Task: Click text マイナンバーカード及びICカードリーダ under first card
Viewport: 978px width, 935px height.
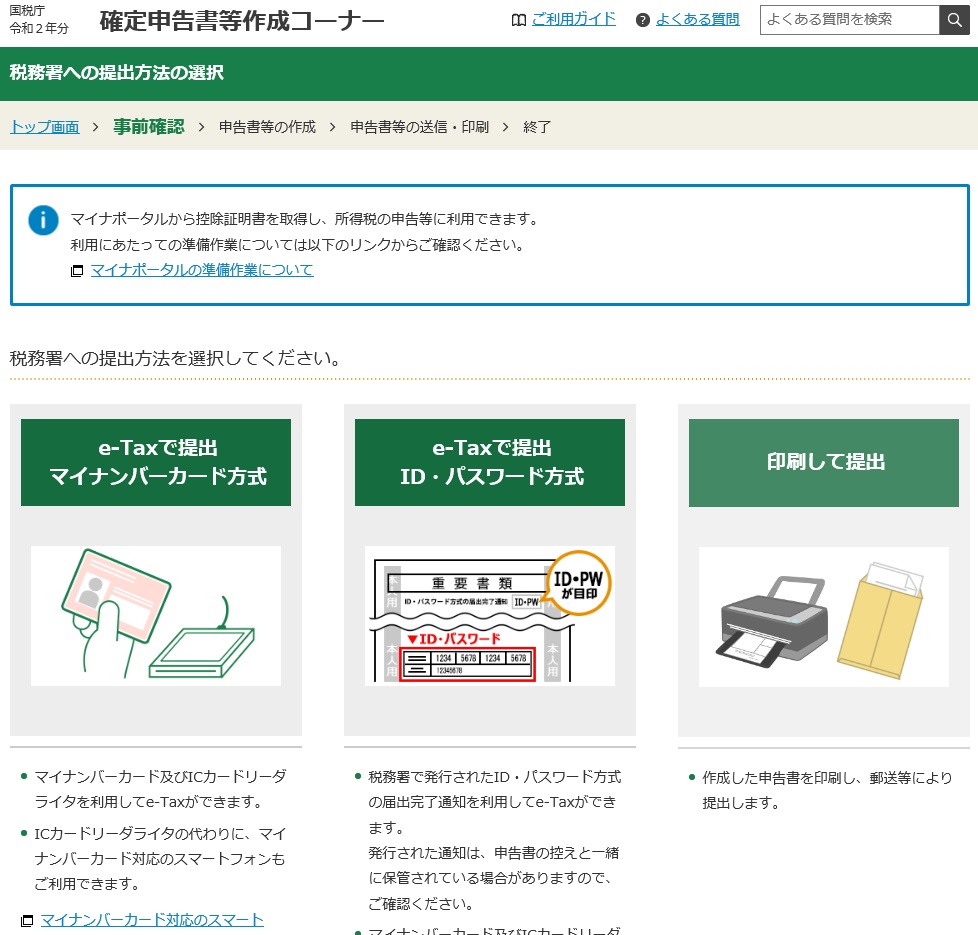Action: 160,777
